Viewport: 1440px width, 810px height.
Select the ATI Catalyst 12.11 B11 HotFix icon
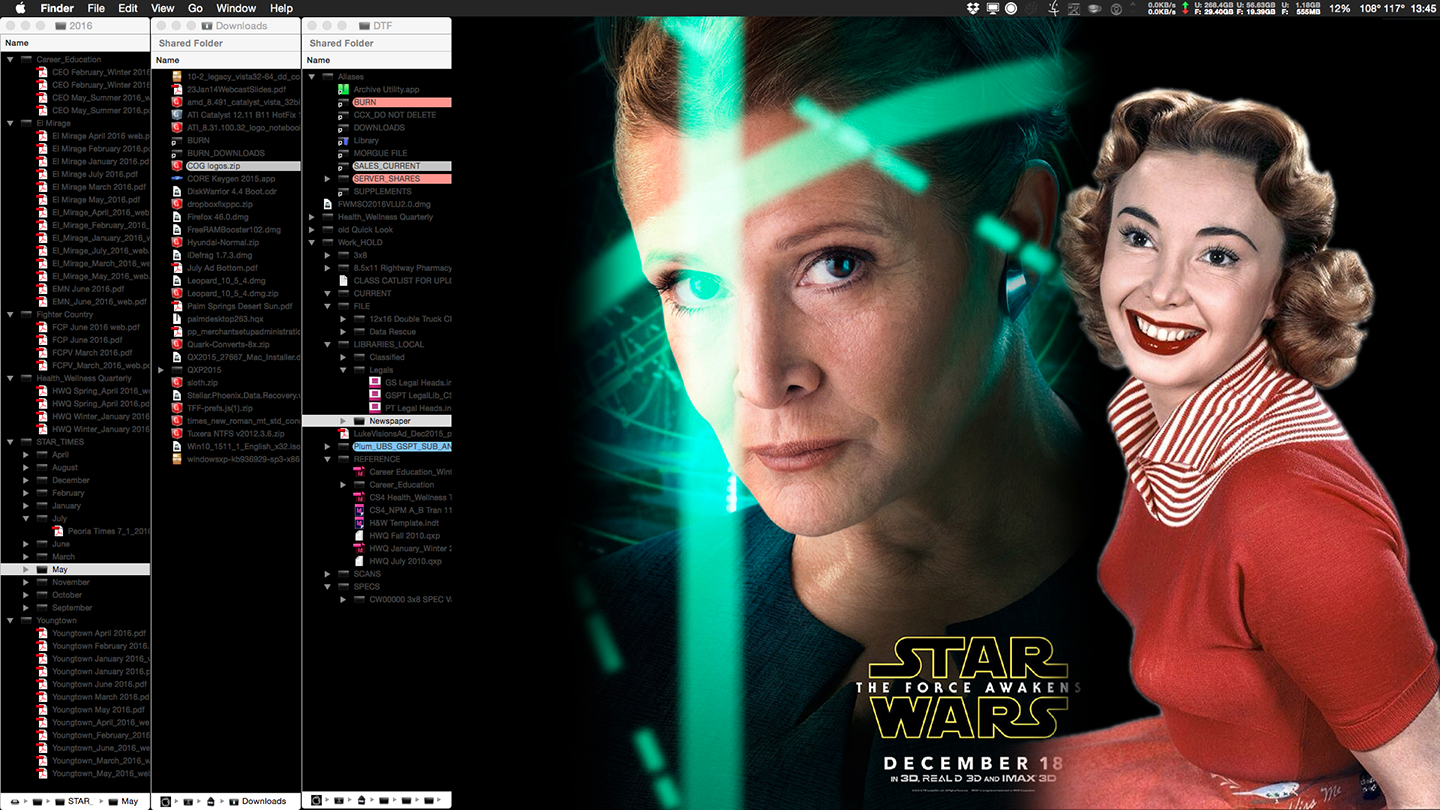coord(177,115)
